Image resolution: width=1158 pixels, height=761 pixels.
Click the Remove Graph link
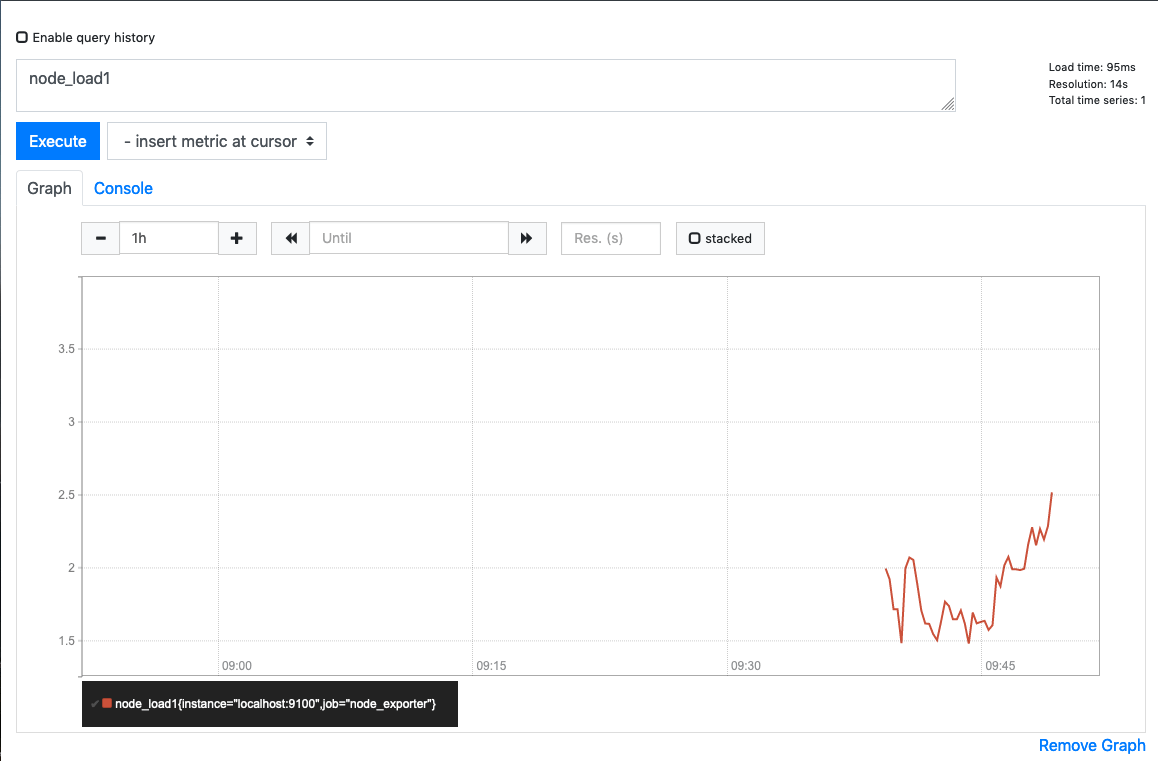[x=1091, y=745]
